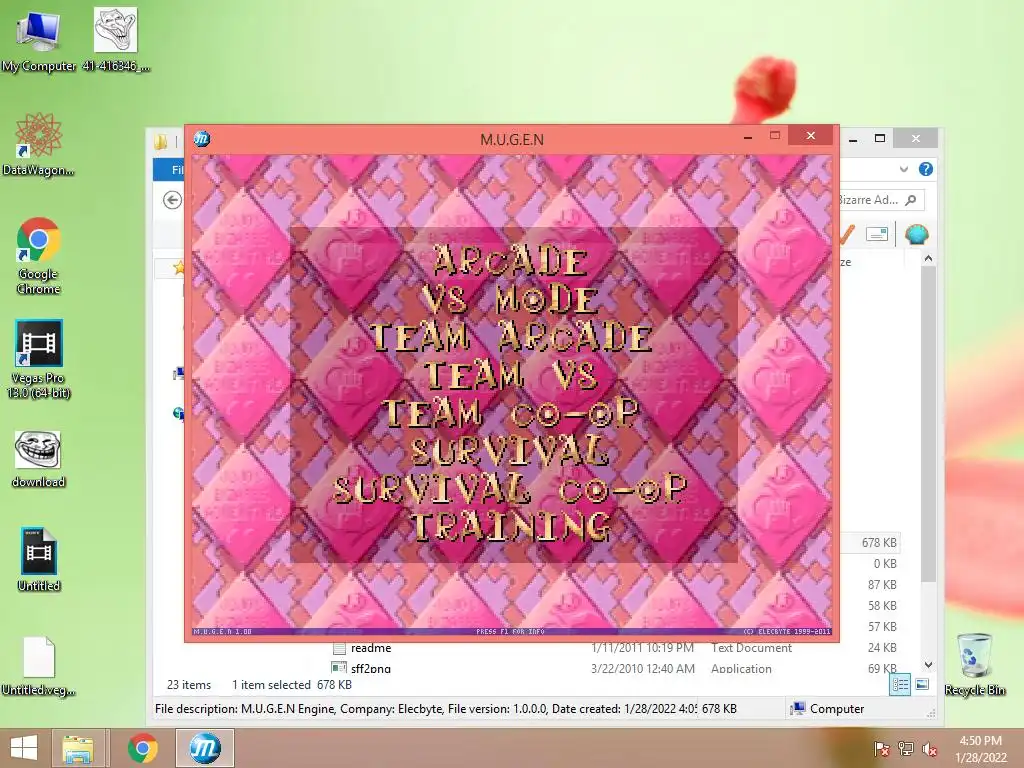This screenshot has width=1024, height=768.
Task: Open Vegas Pro 13.0 desktop shortcut
Action: pyautogui.click(x=38, y=359)
